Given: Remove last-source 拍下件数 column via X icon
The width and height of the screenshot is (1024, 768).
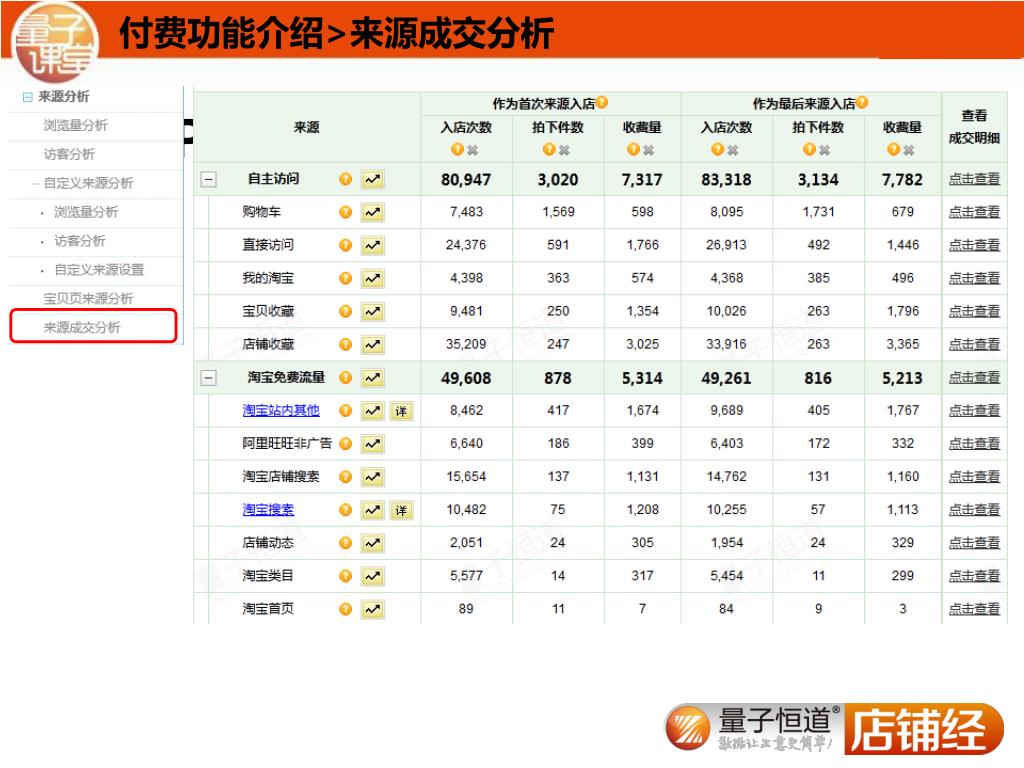Looking at the screenshot, I should (825, 150).
